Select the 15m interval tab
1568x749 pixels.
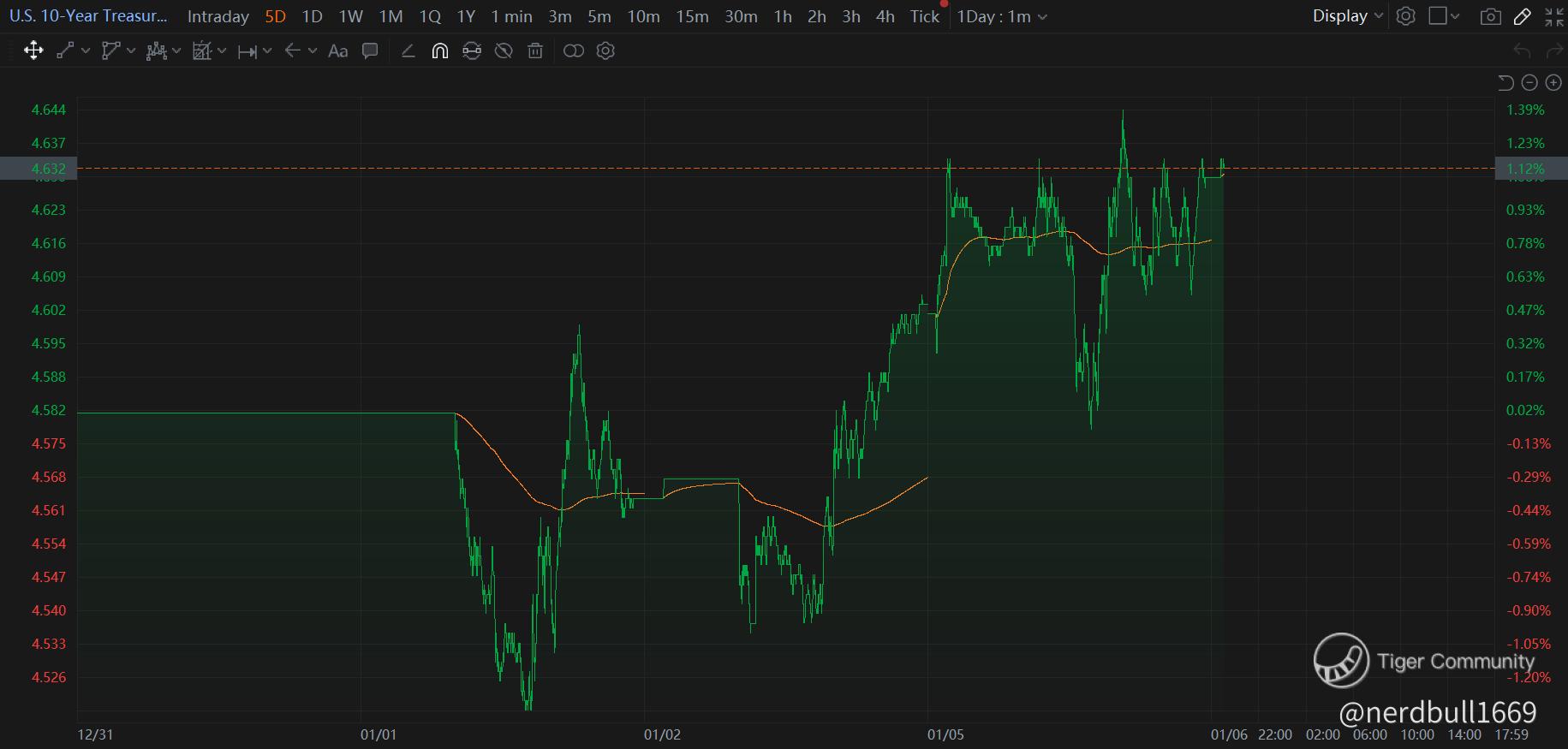pyautogui.click(x=692, y=16)
